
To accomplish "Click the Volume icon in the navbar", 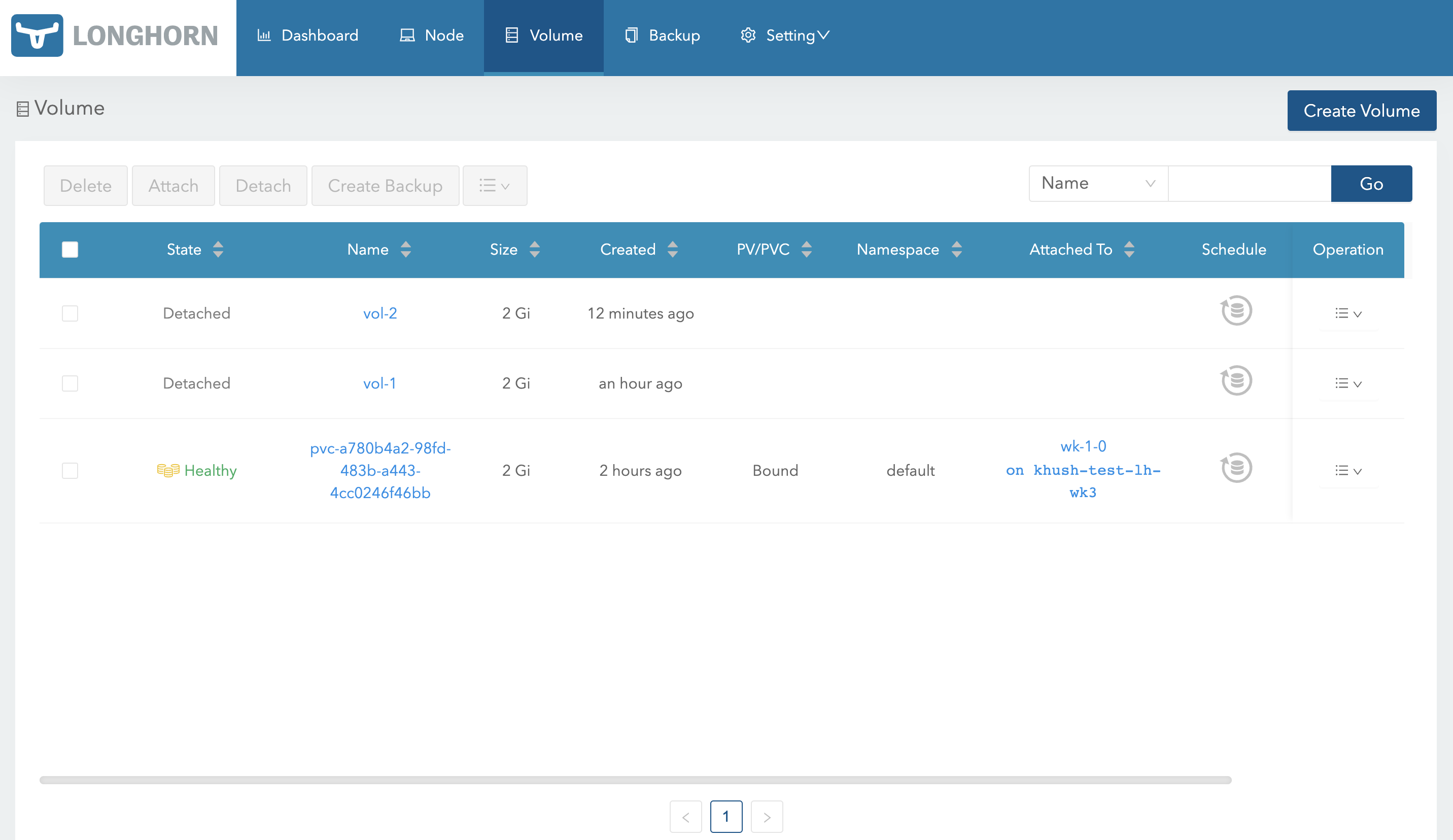I will pos(512,35).
